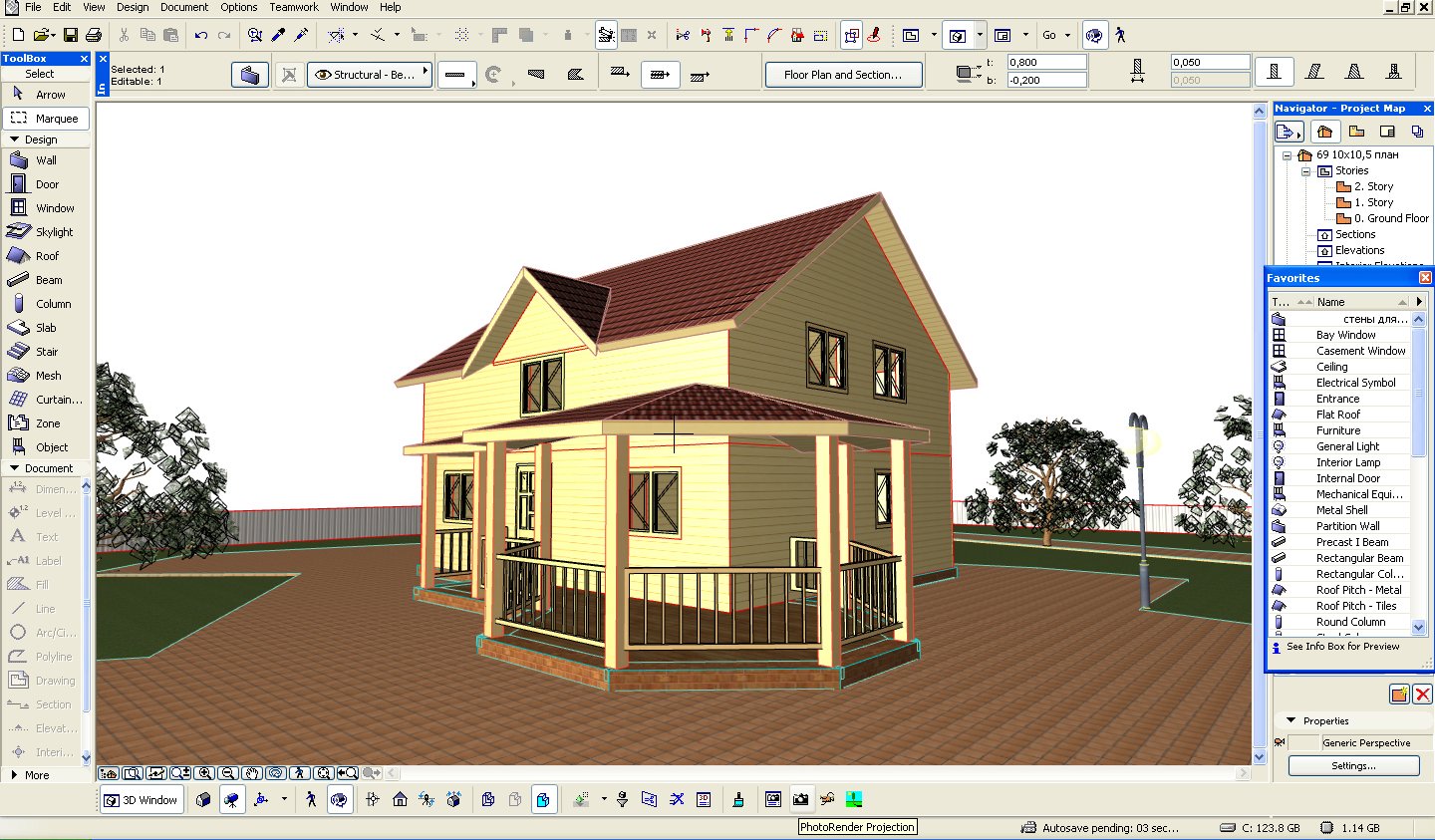The image size is (1435, 840).
Task: Choose the Stair tool
Action: coord(46,352)
